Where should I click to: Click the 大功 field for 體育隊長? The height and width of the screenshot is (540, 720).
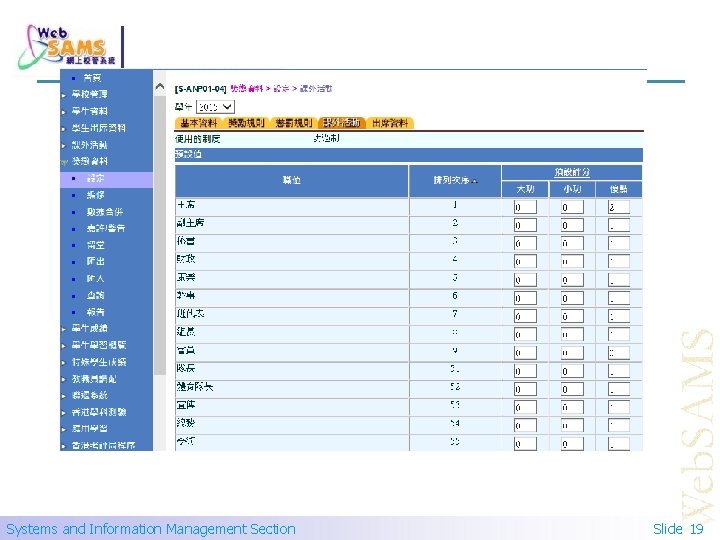[525, 389]
